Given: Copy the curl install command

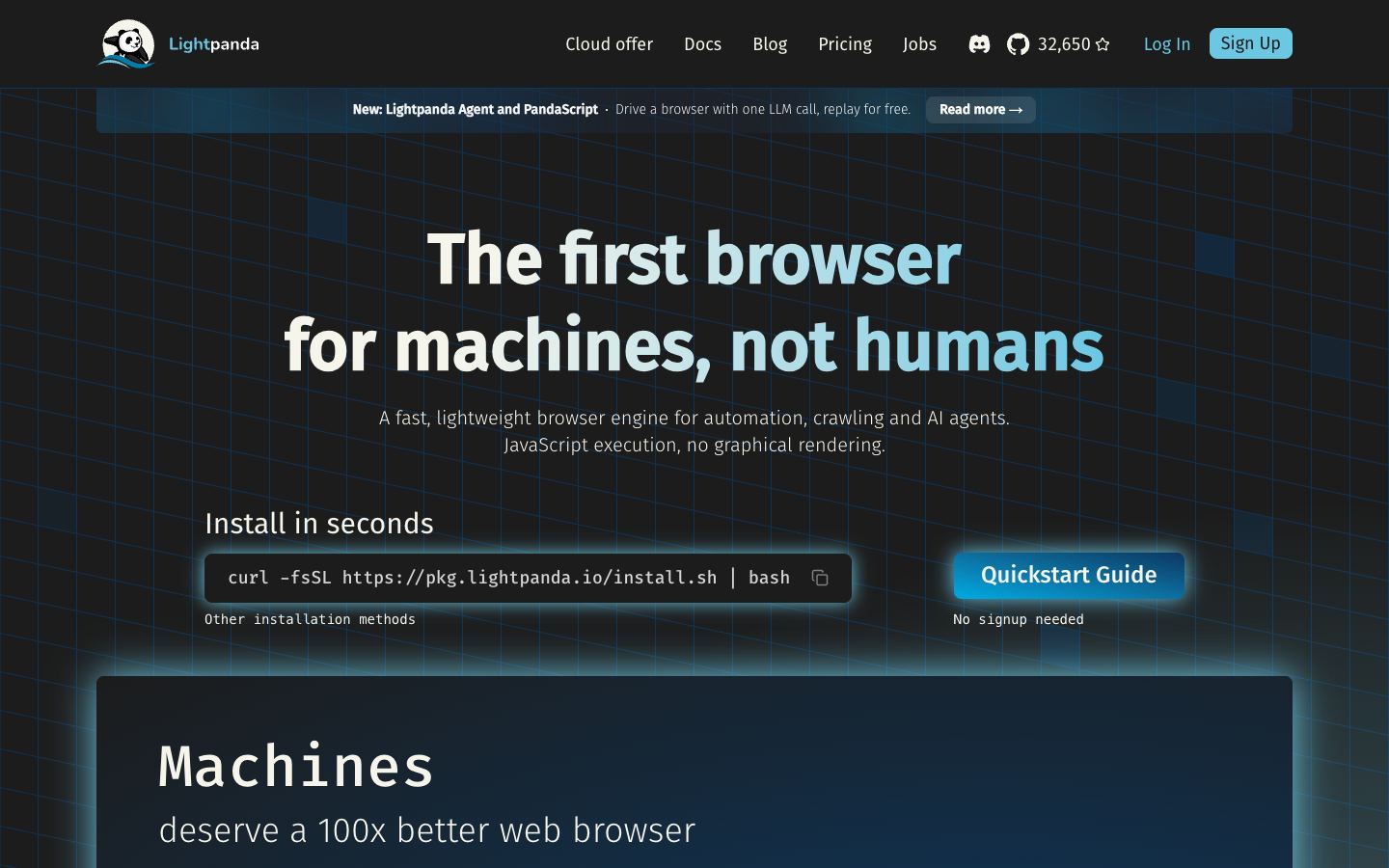Looking at the screenshot, I should pos(820,578).
